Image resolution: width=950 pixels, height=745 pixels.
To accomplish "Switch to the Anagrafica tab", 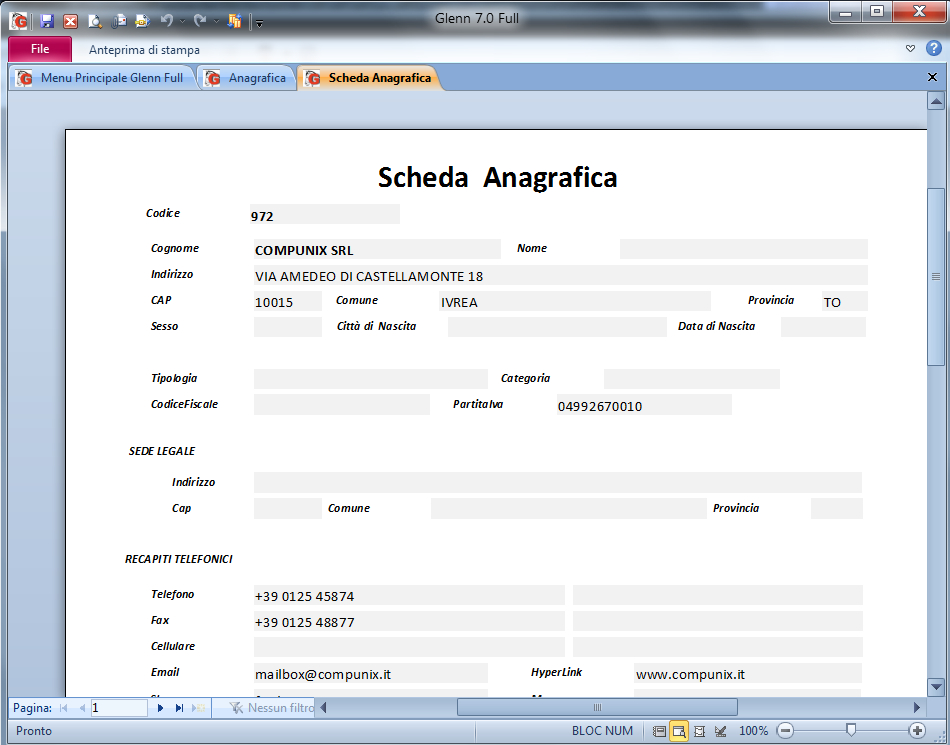I will pyautogui.click(x=247, y=78).
